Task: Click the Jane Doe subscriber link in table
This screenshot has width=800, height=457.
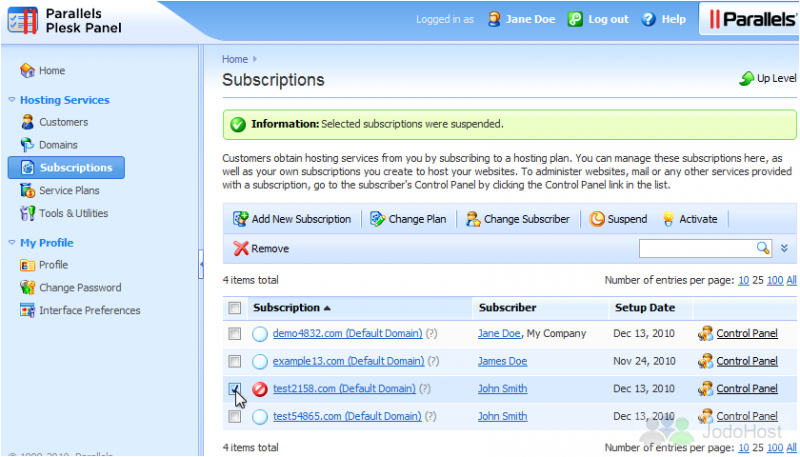Action: pos(499,334)
